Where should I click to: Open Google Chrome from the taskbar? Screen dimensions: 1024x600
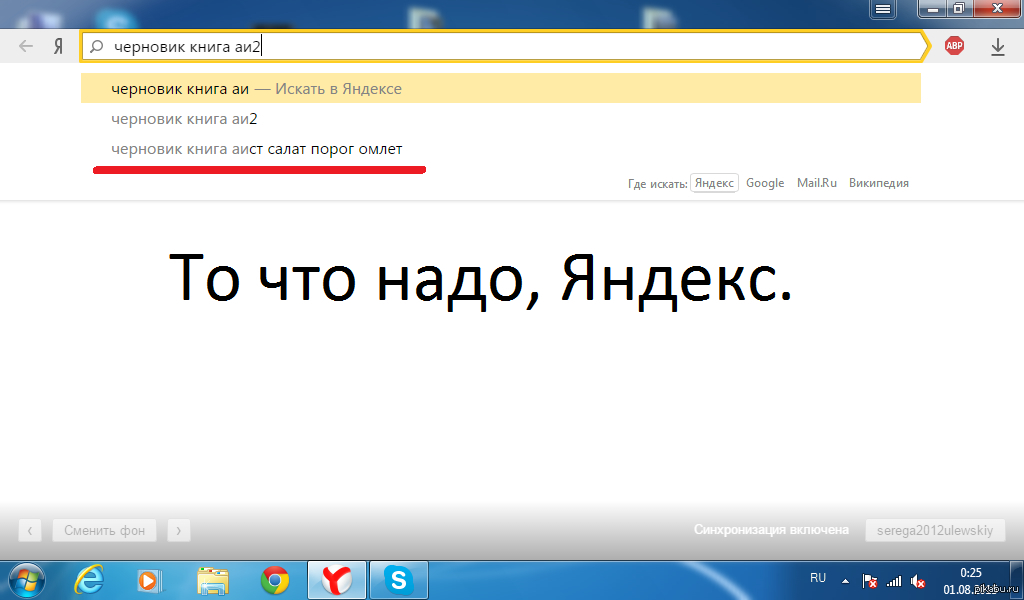275,579
